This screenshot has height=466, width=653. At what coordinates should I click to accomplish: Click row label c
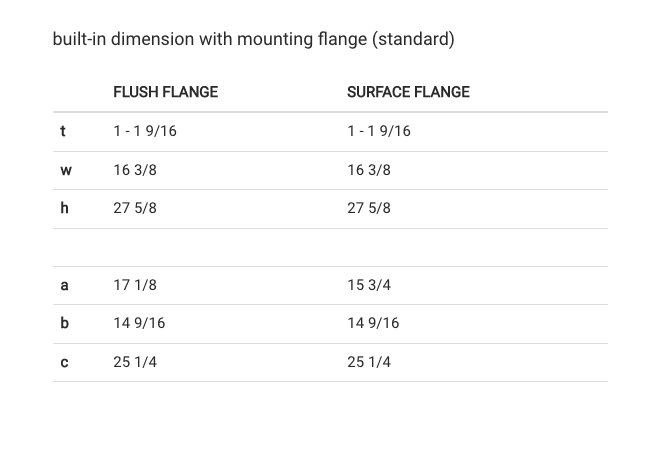(x=64, y=362)
